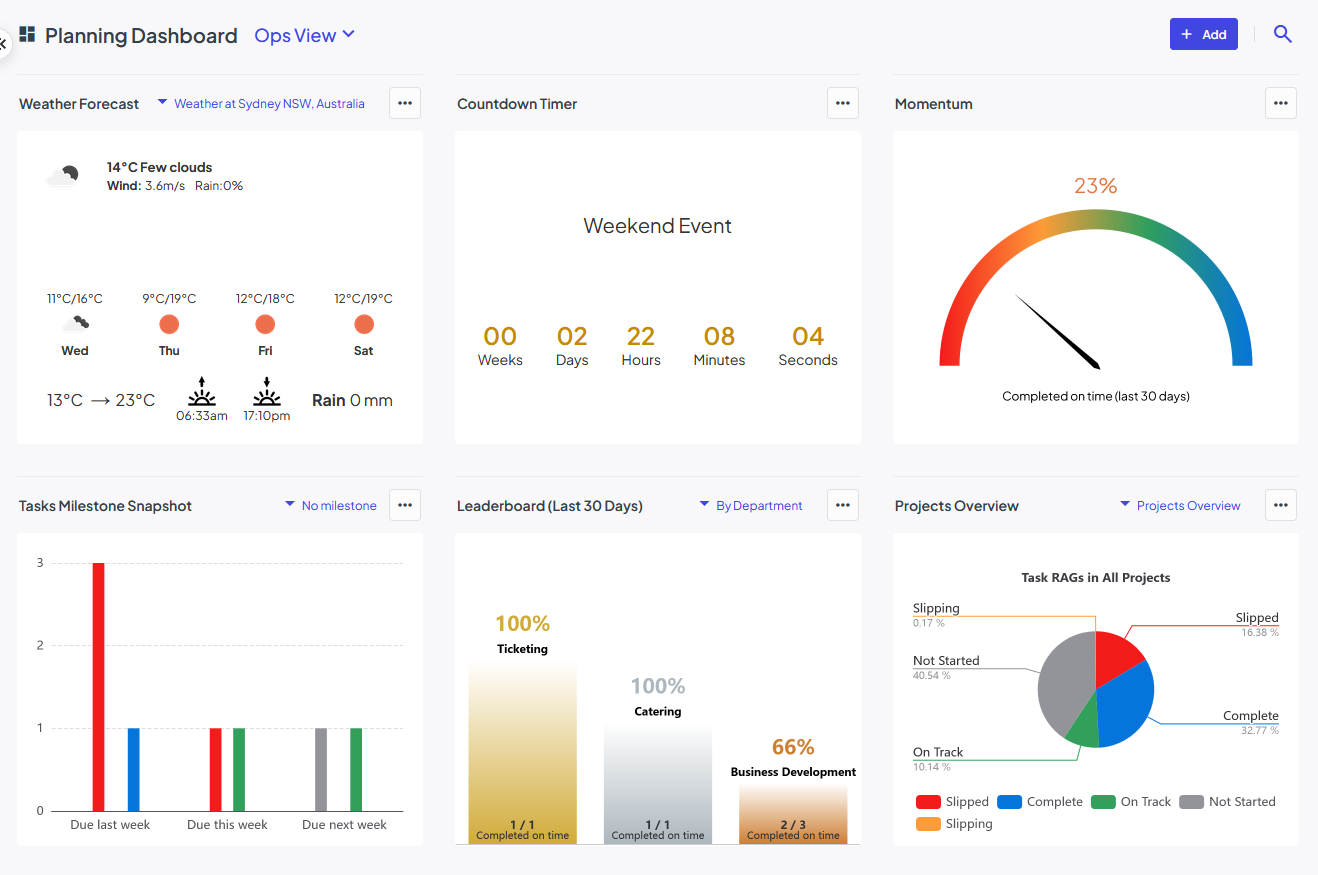
Task: Open Tasks Milestone Snapshot options menu
Action: 405,505
